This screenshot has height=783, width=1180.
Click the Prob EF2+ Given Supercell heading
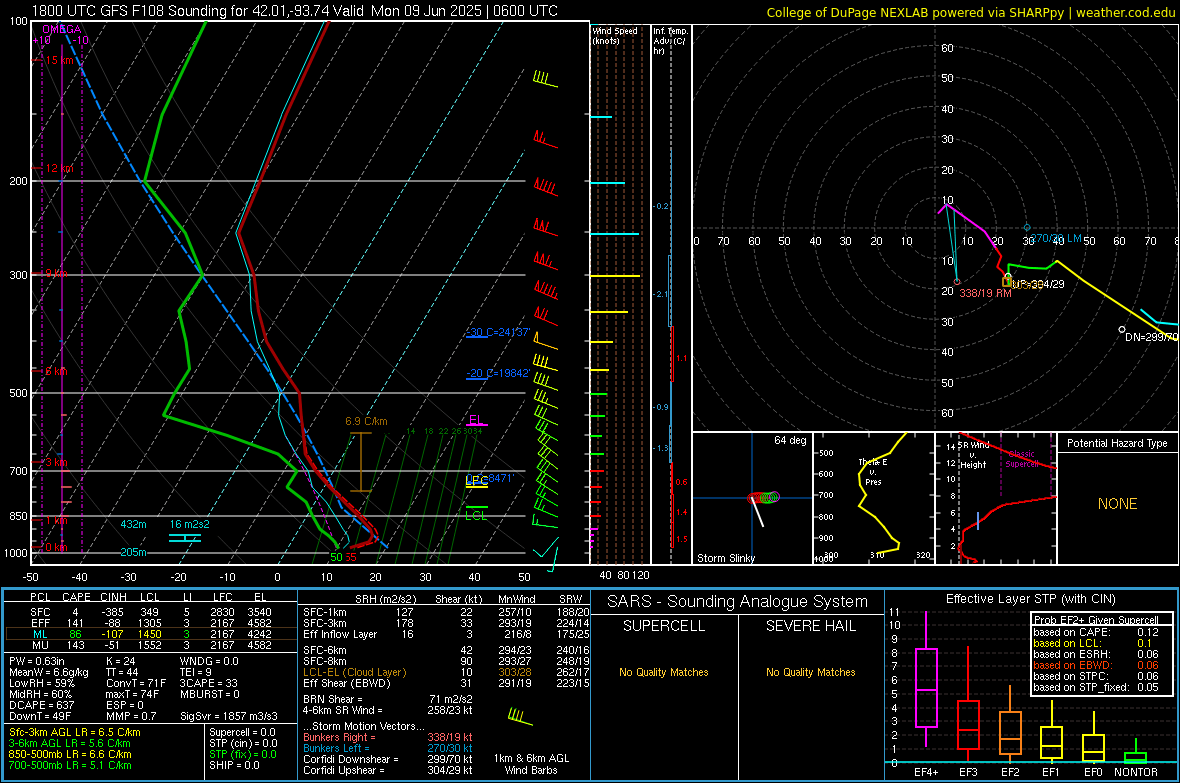[1096, 620]
